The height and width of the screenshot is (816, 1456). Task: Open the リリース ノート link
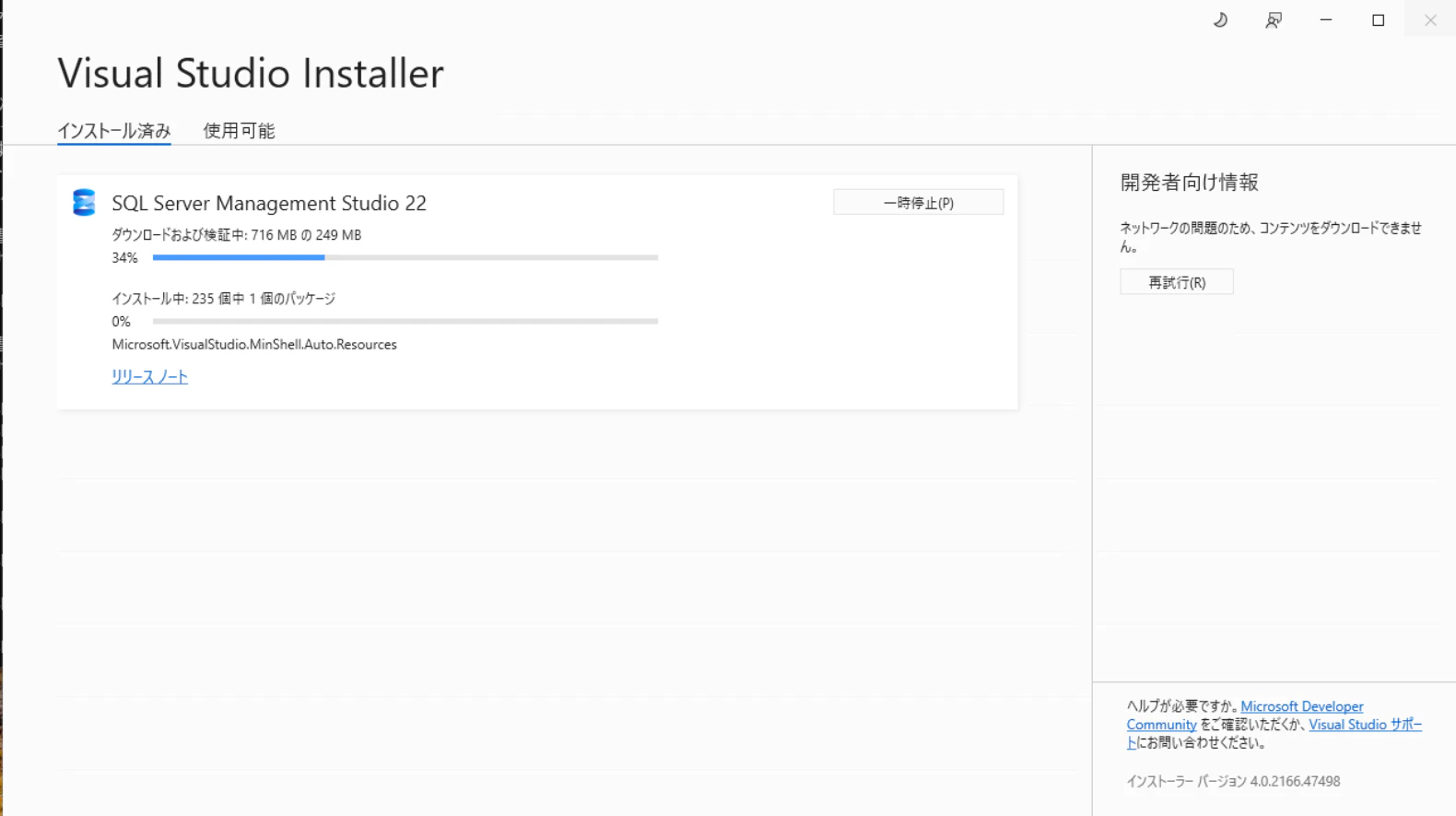[x=149, y=376]
